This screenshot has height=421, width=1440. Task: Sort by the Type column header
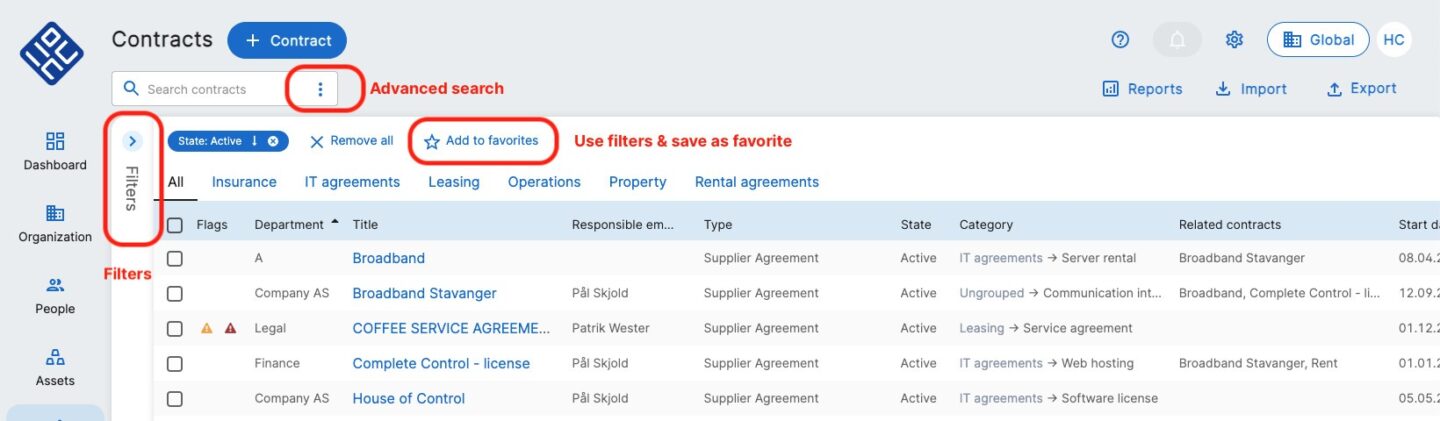718,224
